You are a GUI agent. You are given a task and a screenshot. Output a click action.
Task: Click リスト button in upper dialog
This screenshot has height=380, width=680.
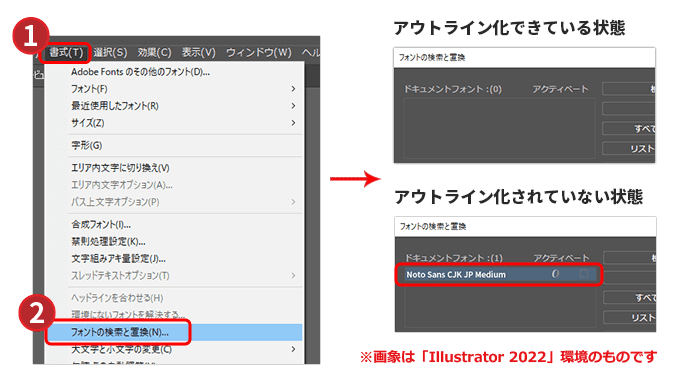pyautogui.click(x=629, y=149)
